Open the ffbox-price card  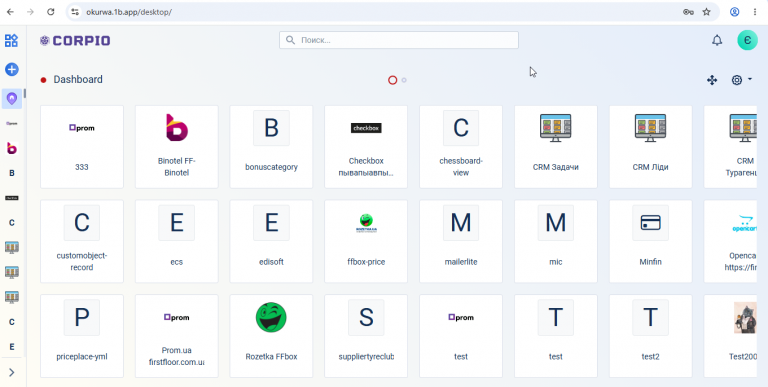click(x=366, y=242)
